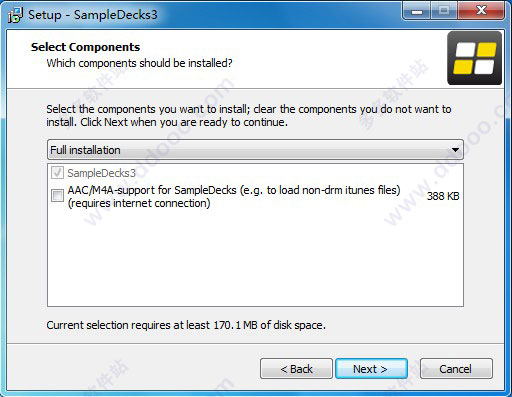Click the 388 KB size value

[x=443, y=196]
